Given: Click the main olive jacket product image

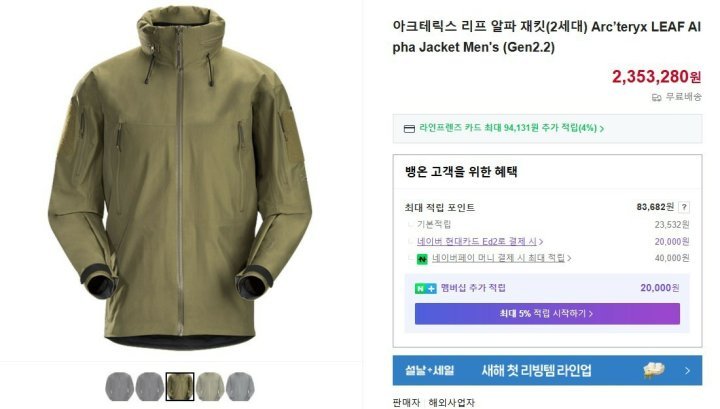Looking at the screenshot, I should (x=180, y=177).
